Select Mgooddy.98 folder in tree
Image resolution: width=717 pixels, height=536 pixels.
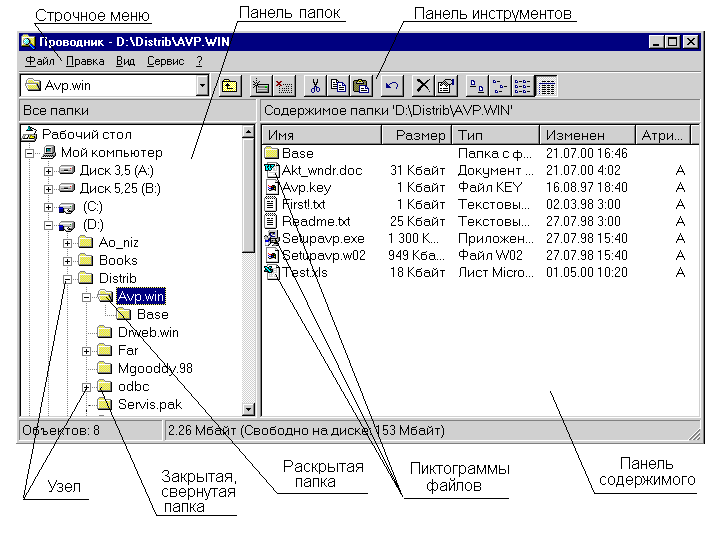point(155,368)
